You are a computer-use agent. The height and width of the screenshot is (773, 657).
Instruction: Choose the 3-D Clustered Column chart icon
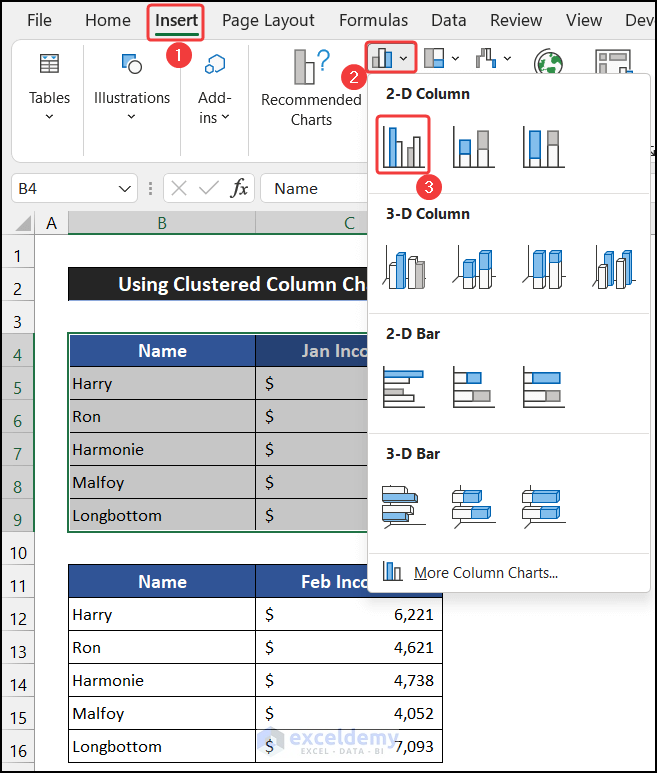pyautogui.click(x=404, y=267)
